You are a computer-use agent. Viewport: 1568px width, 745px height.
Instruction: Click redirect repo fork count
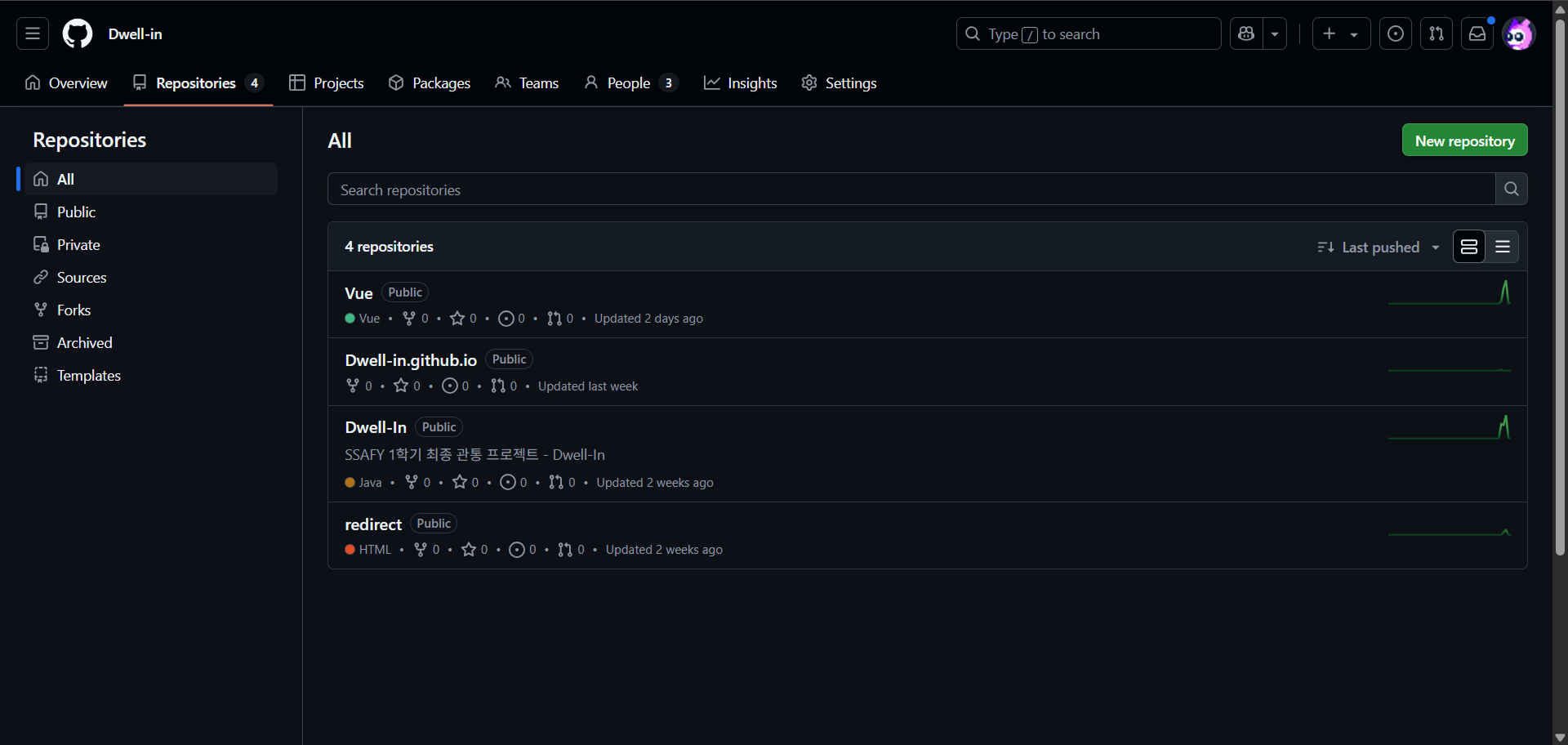[x=427, y=550]
